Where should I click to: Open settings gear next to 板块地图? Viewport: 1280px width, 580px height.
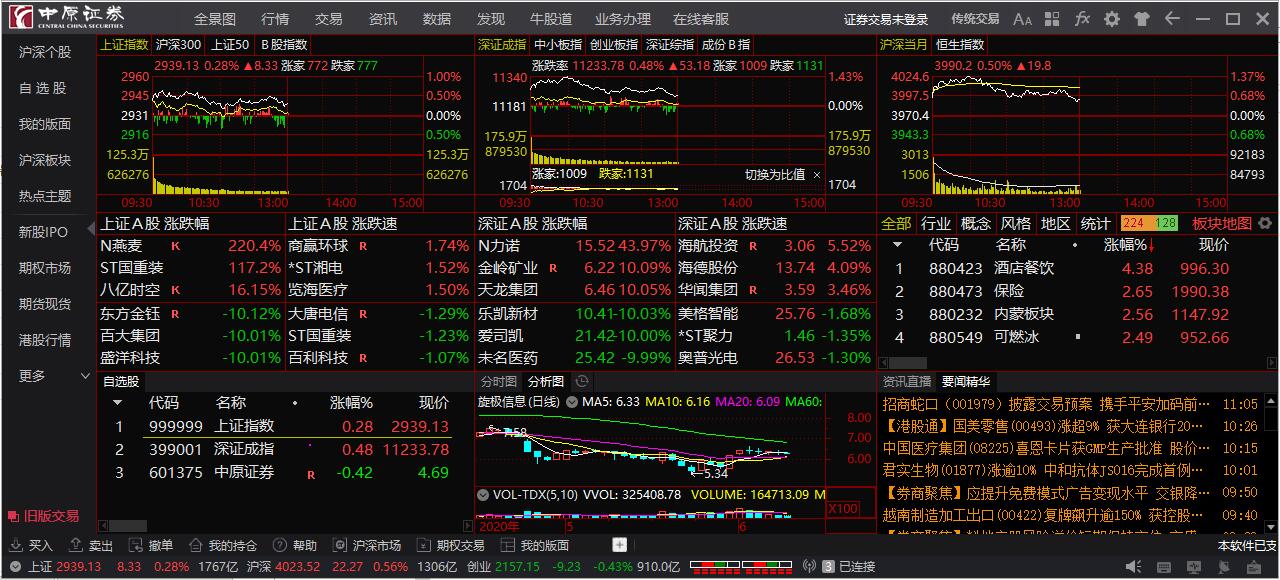(1265, 223)
